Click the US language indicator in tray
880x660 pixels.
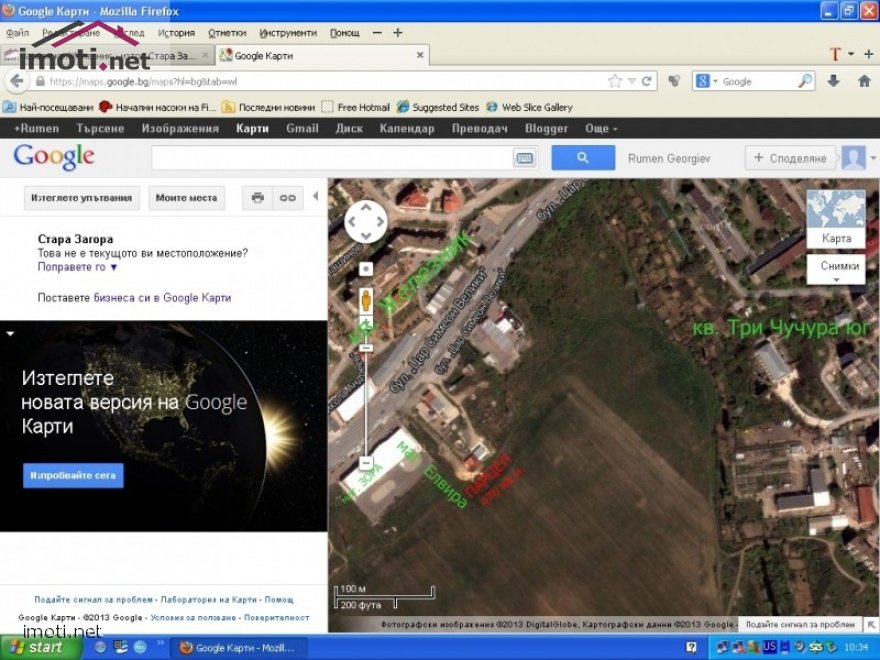(x=769, y=647)
